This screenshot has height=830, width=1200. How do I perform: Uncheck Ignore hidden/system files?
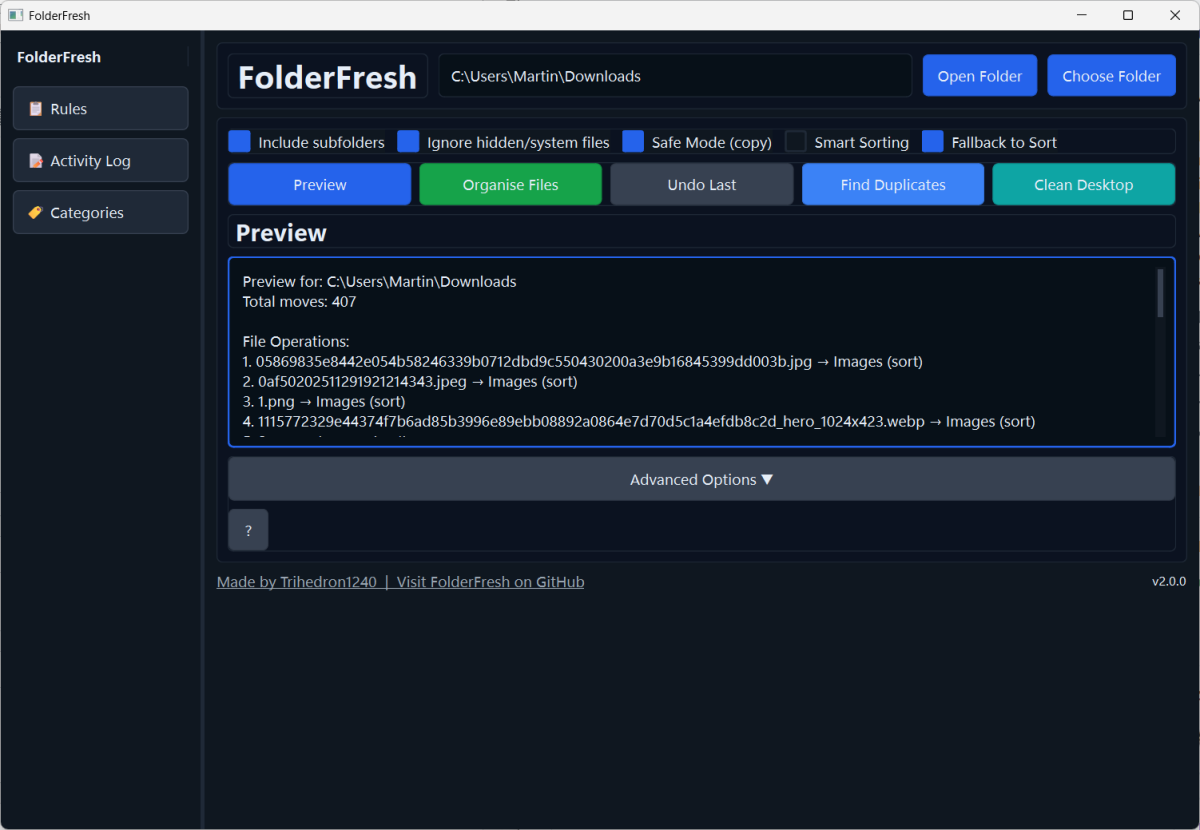point(408,141)
